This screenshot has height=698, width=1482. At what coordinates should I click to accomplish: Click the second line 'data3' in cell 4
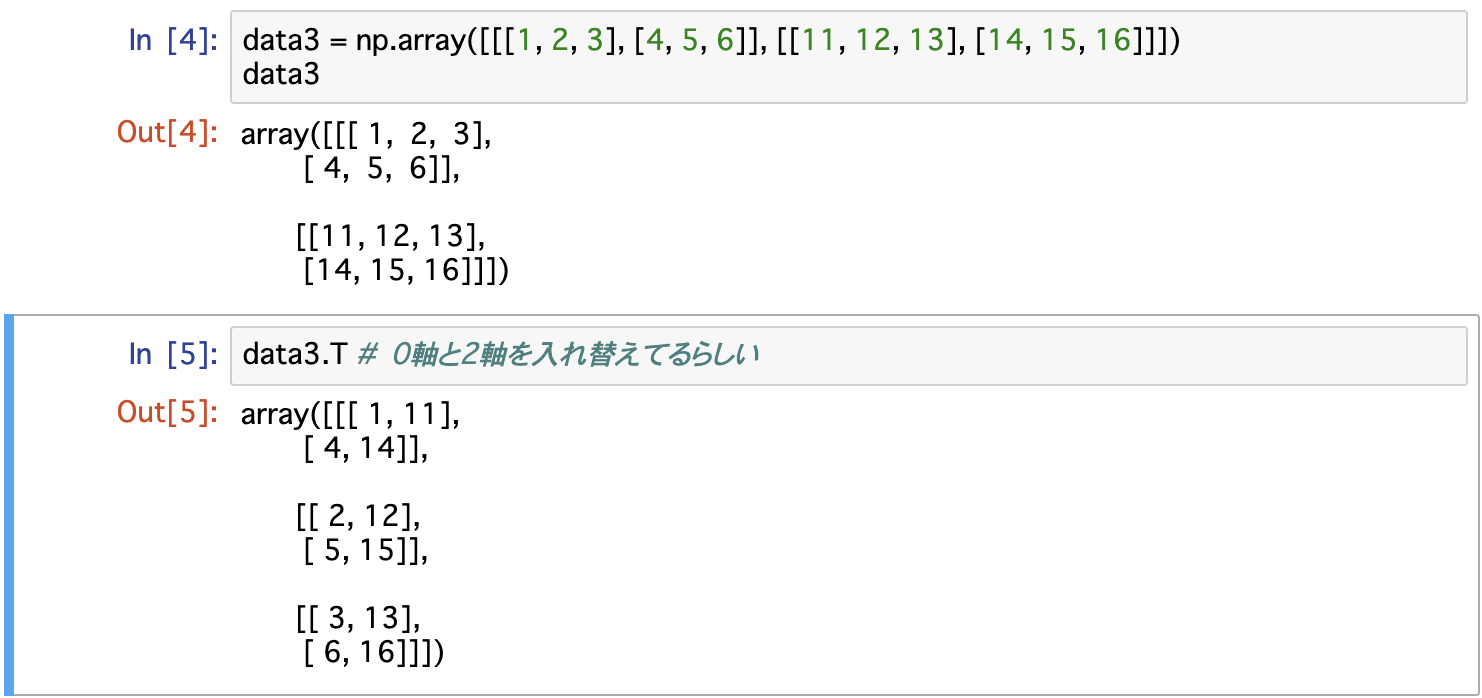point(281,74)
